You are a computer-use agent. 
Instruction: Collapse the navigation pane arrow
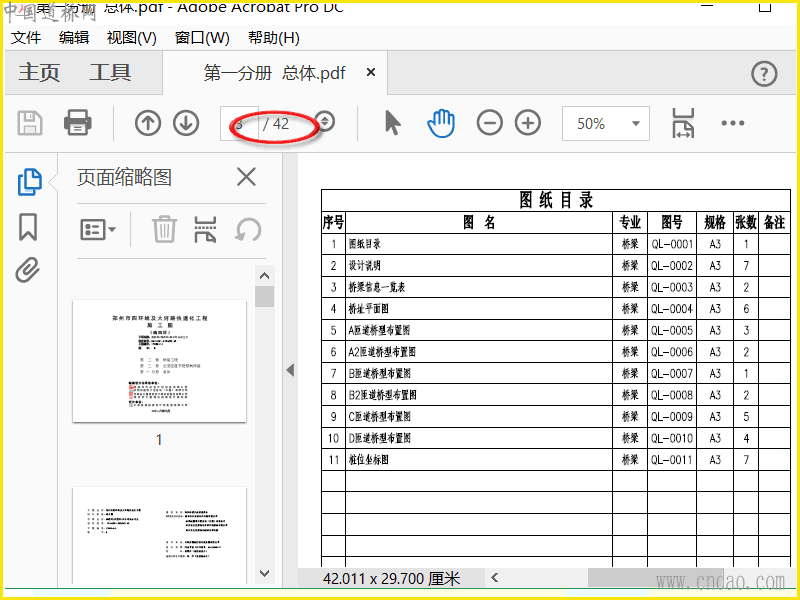pos(290,370)
